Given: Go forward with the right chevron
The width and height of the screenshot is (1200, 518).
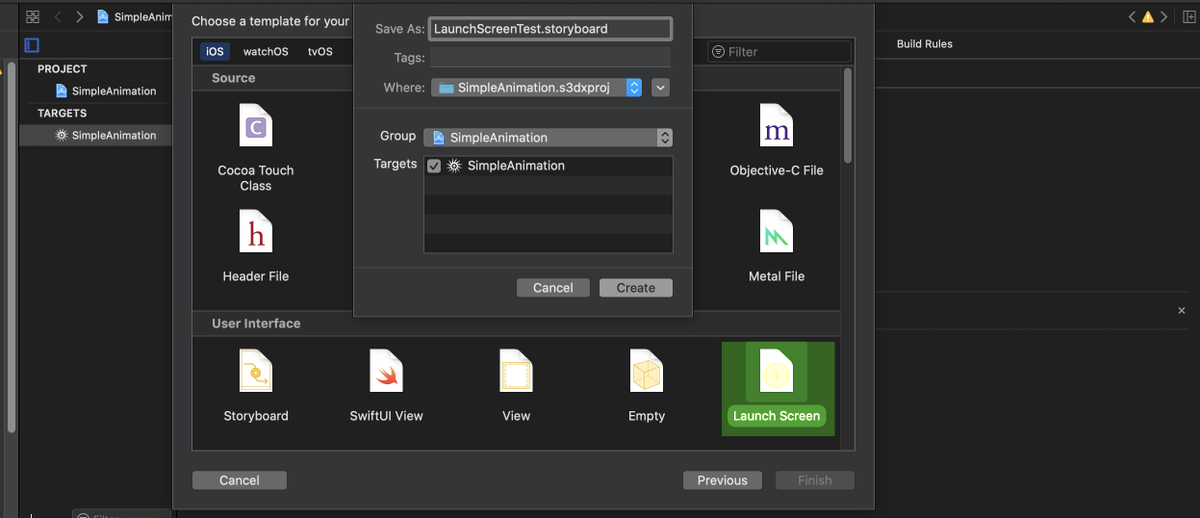Looking at the screenshot, I should 80,17.
